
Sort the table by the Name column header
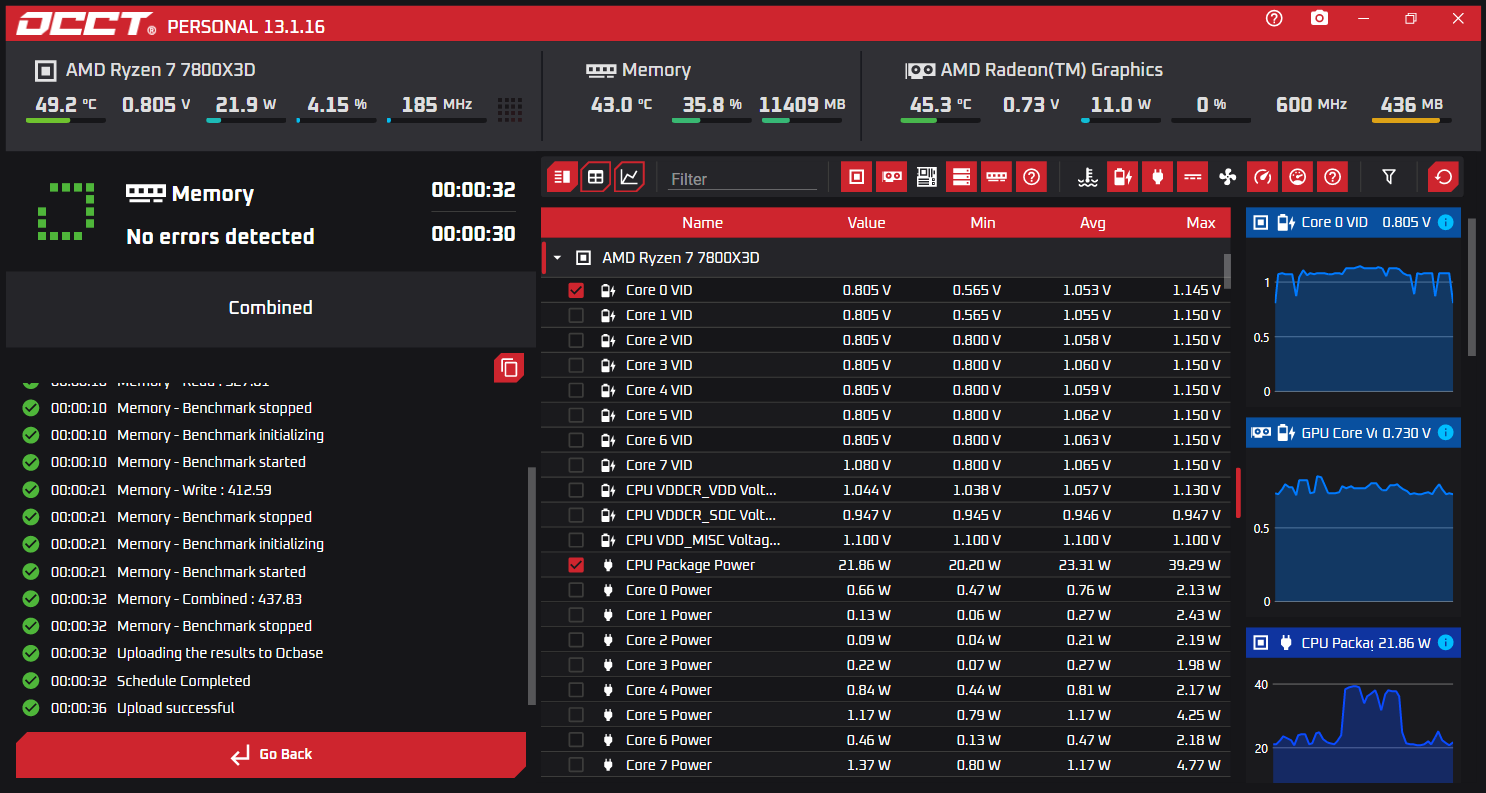(x=702, y=223)
